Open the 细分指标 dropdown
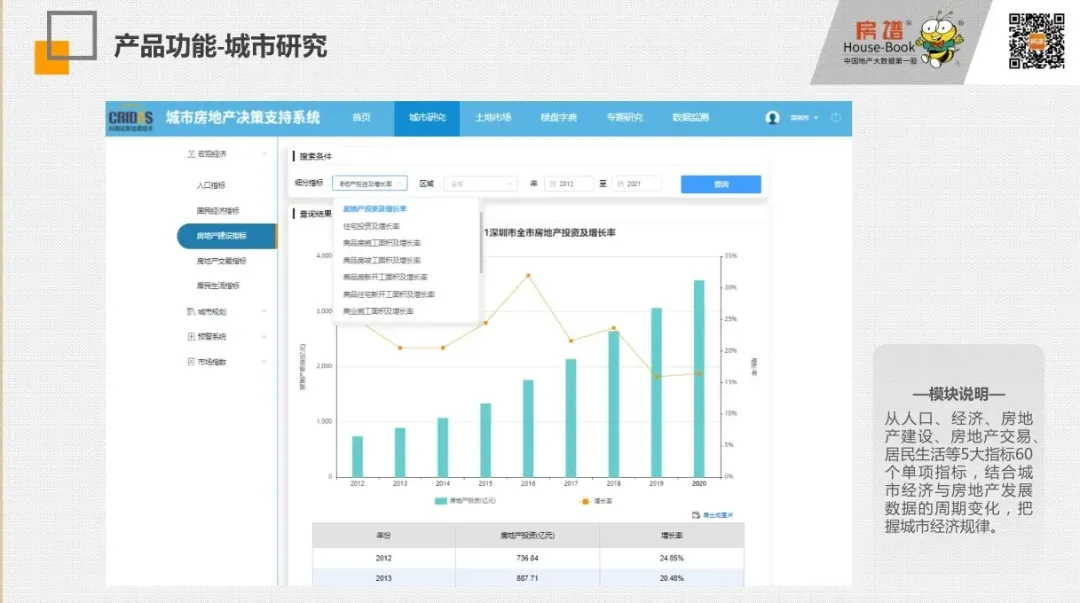 click(x=370, y=183)
